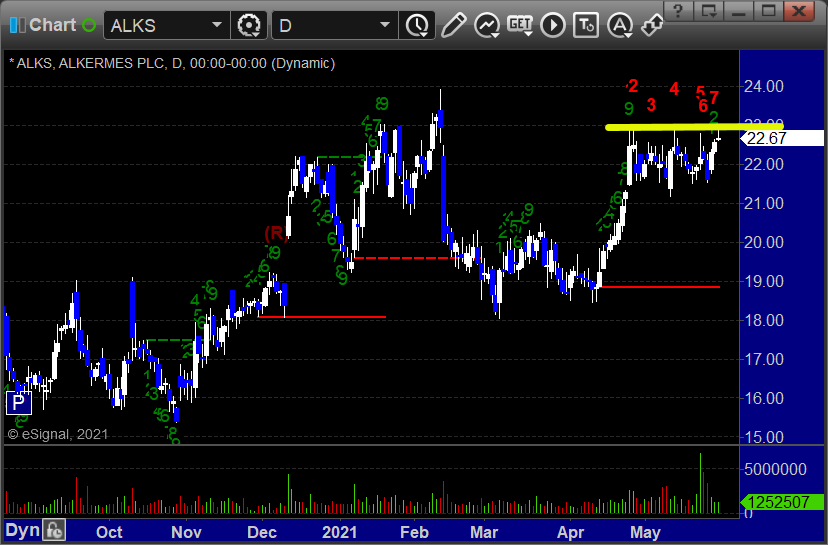Close the chart window with red X

click(x=799, y=11)
